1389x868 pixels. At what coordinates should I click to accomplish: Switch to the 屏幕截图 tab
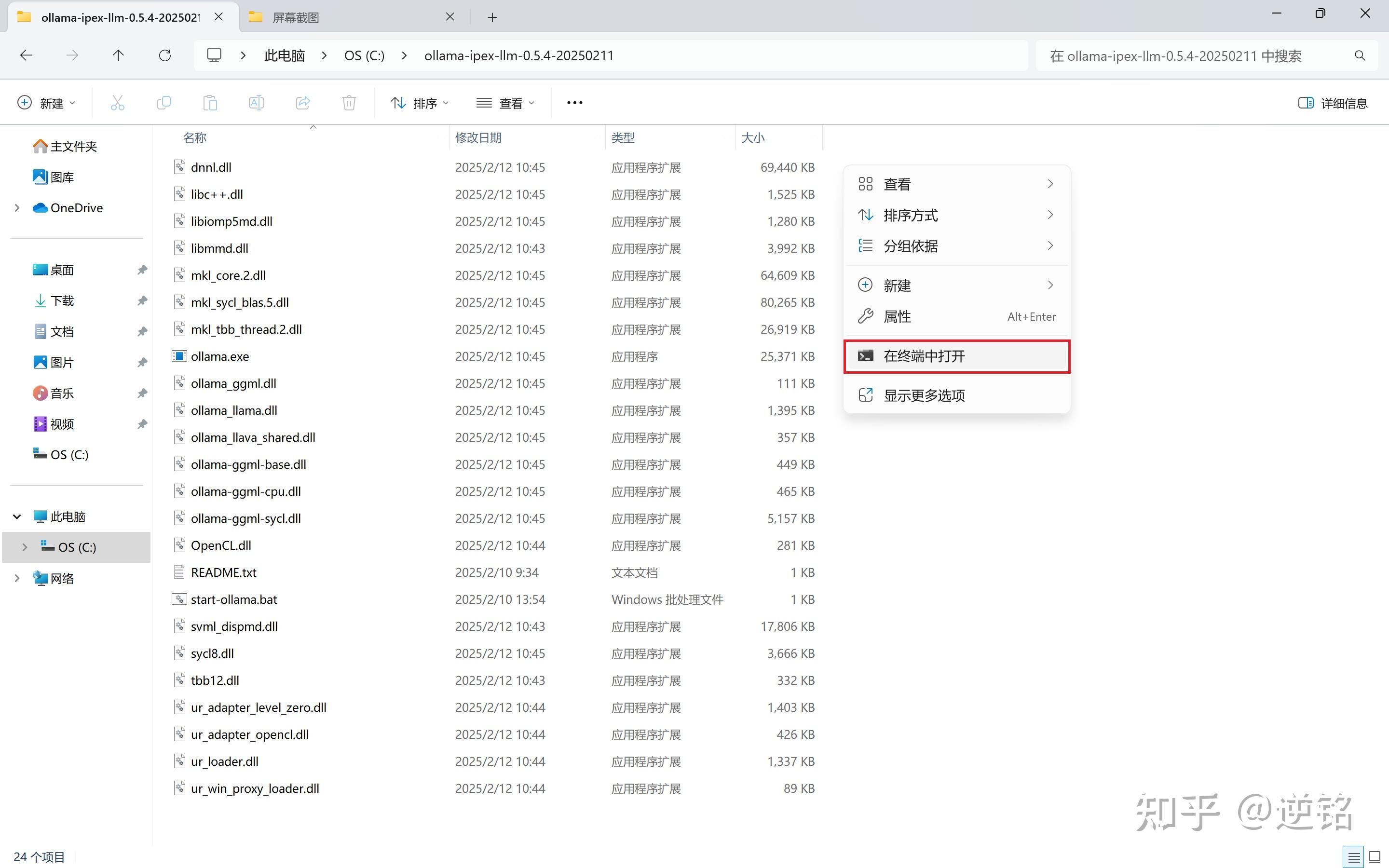296,17
